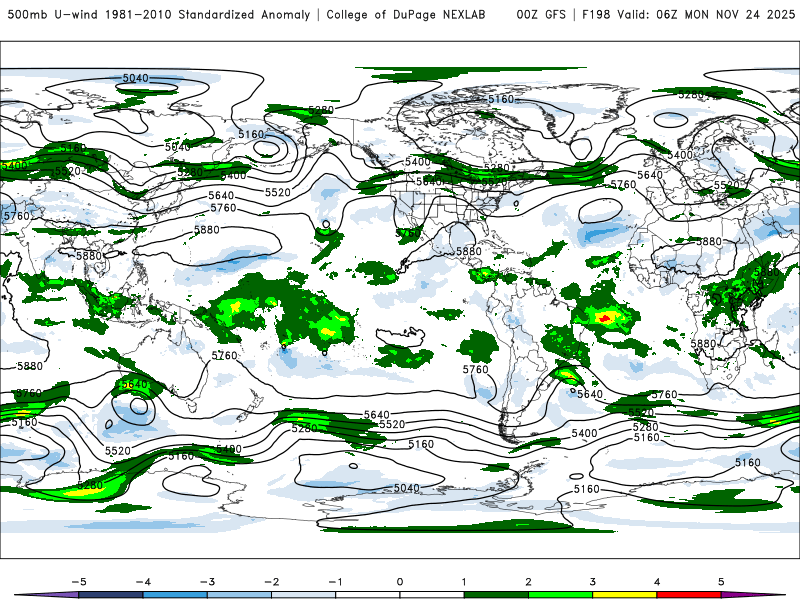
Task: Select the bright green 2 to 3 colorbar segment
Action: click(x=561, y=595)
